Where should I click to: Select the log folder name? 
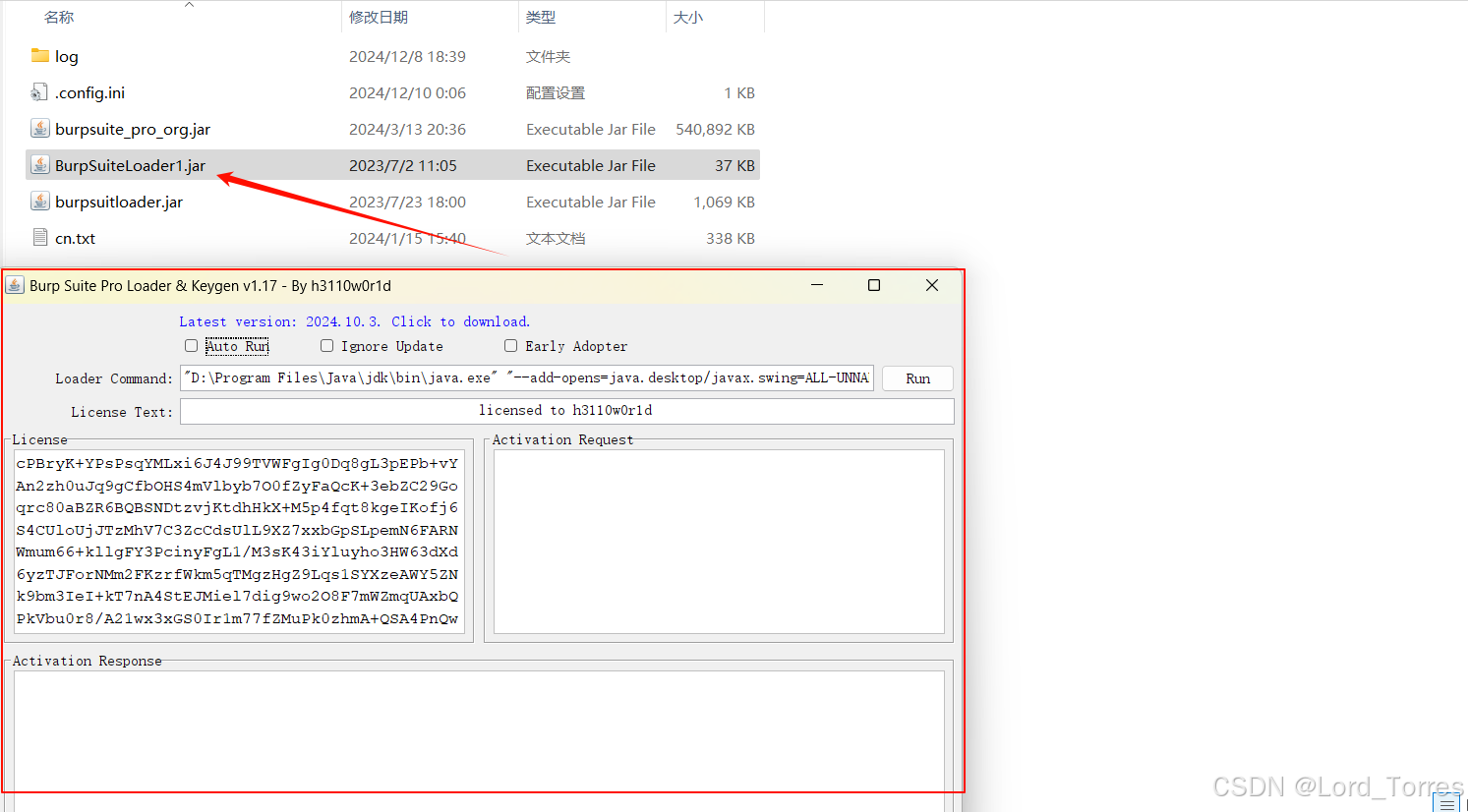click(67, 56)
